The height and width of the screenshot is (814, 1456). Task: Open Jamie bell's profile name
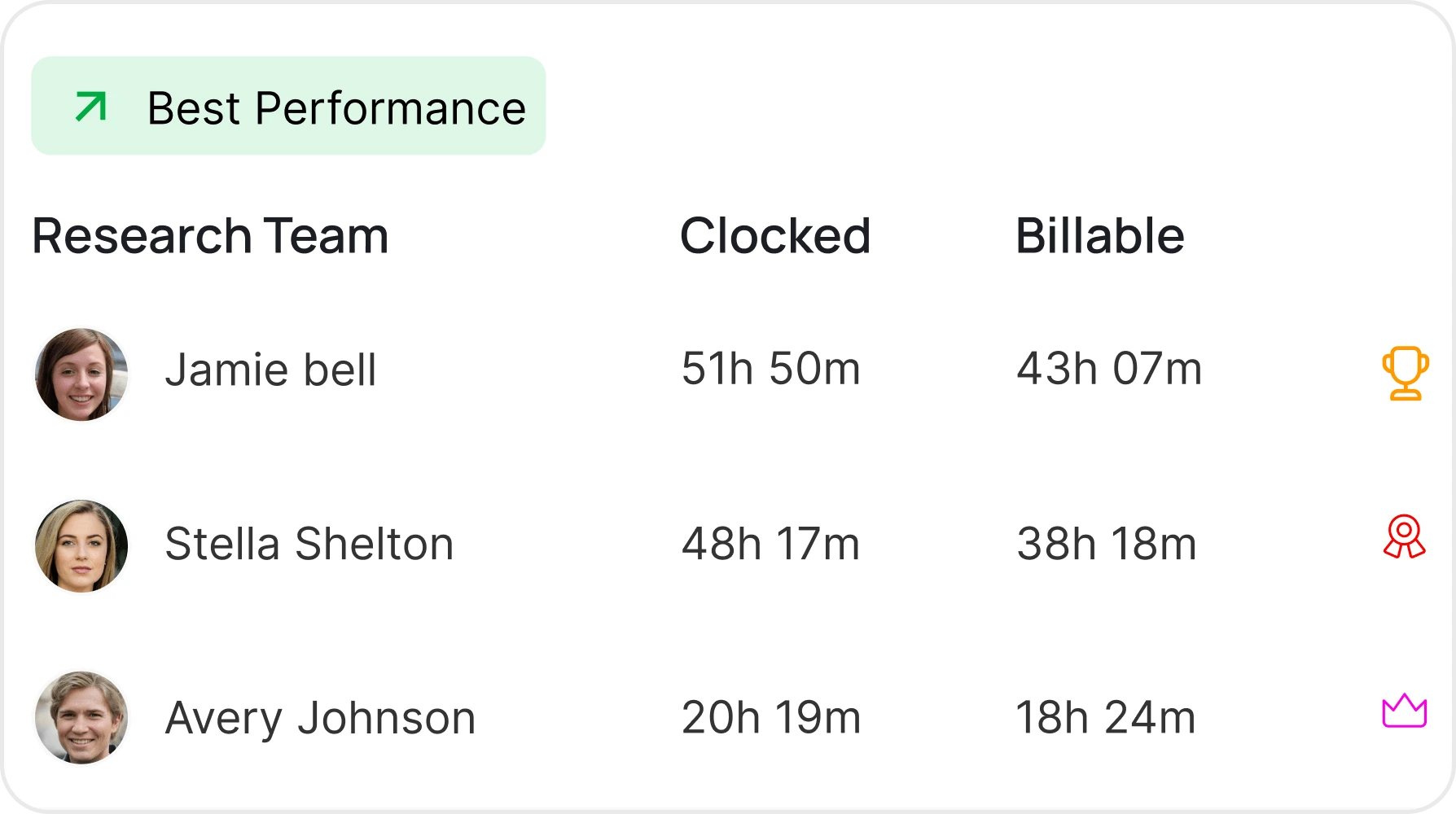click(270, 370)
